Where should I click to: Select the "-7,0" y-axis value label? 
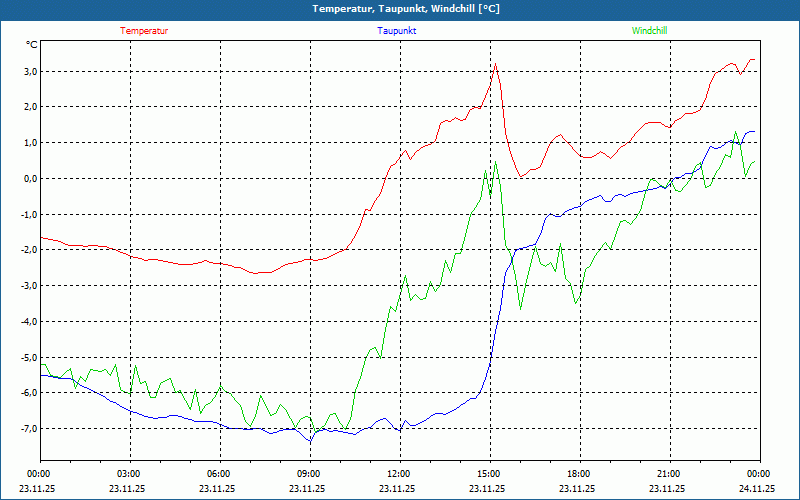(x=26, y=429)
